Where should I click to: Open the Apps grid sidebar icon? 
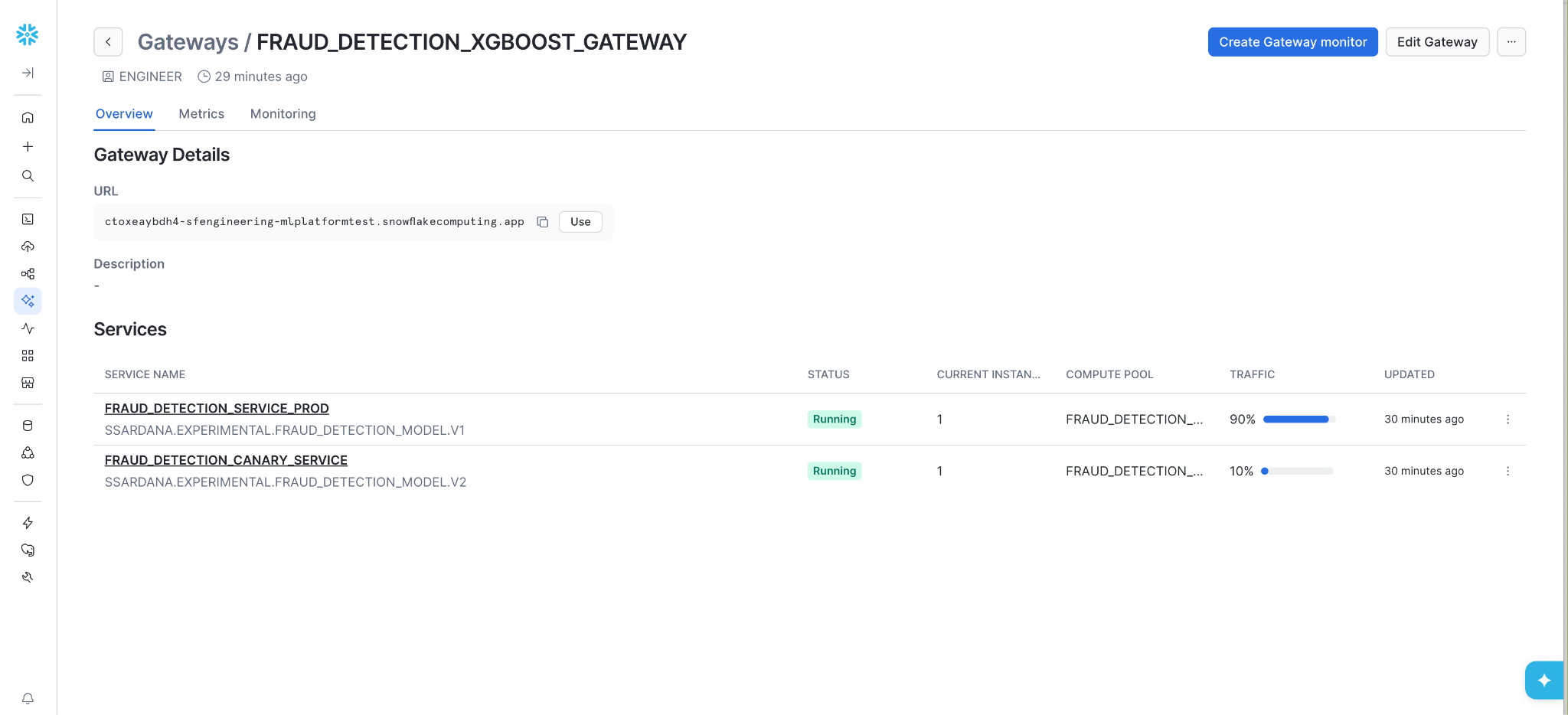pos(28,355)
